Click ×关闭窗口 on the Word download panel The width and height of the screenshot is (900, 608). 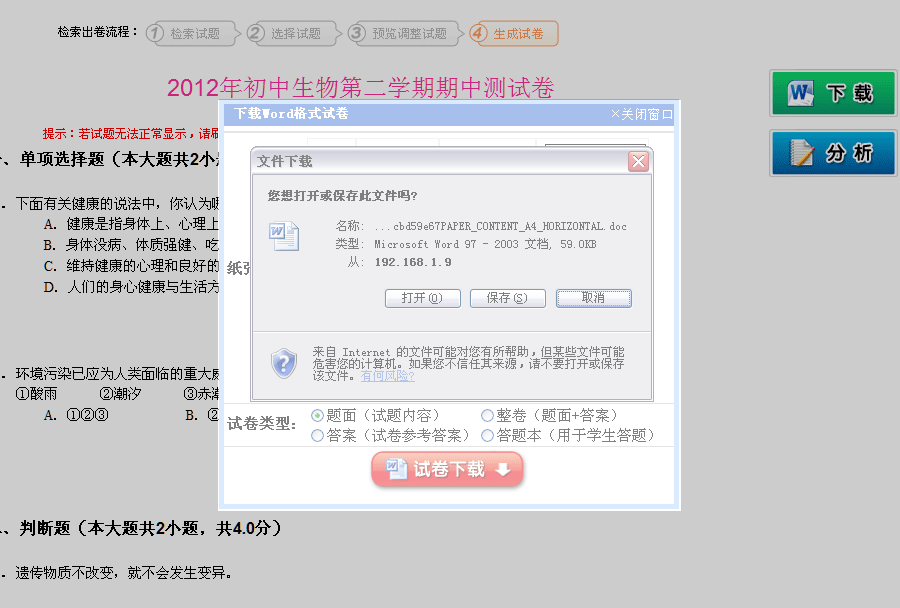tap(641, 114)
